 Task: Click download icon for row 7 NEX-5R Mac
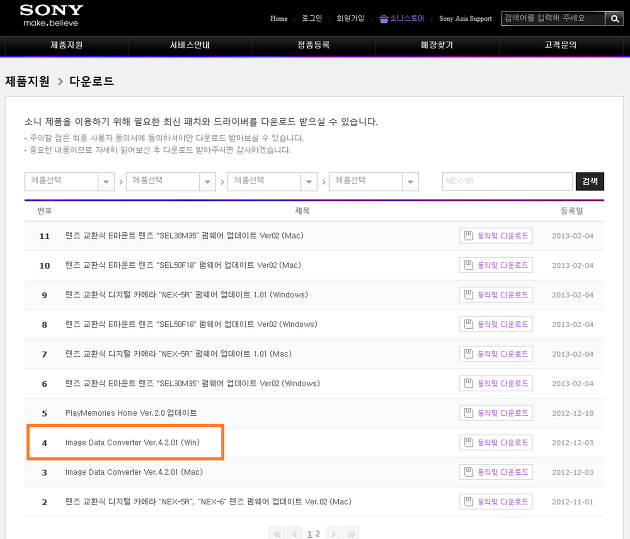click(468, 354)
